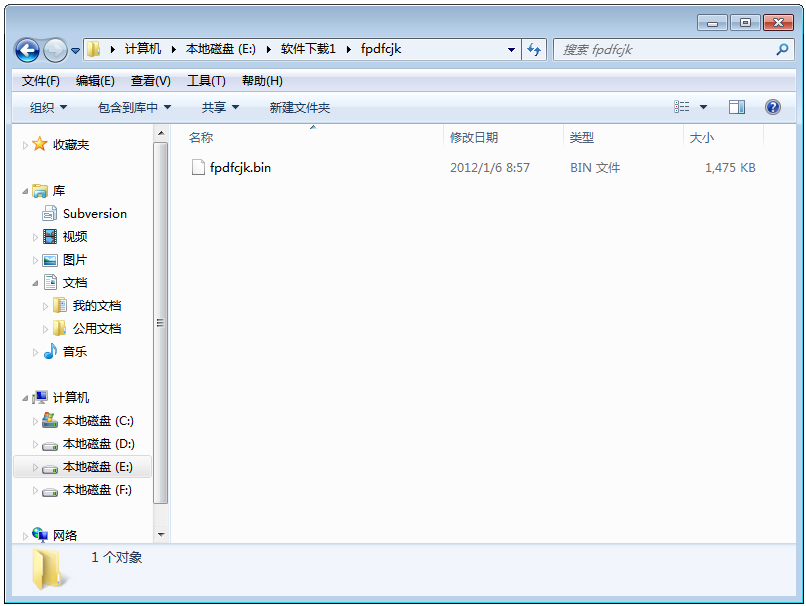Select 收藏夹 in the navigation pane
This screenshot has width=806, height=606.
tap(71, 145)
